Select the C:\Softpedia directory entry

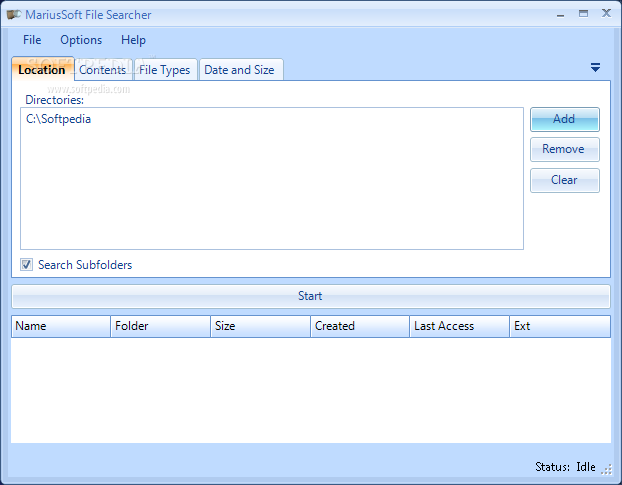[x=58, y=119]
